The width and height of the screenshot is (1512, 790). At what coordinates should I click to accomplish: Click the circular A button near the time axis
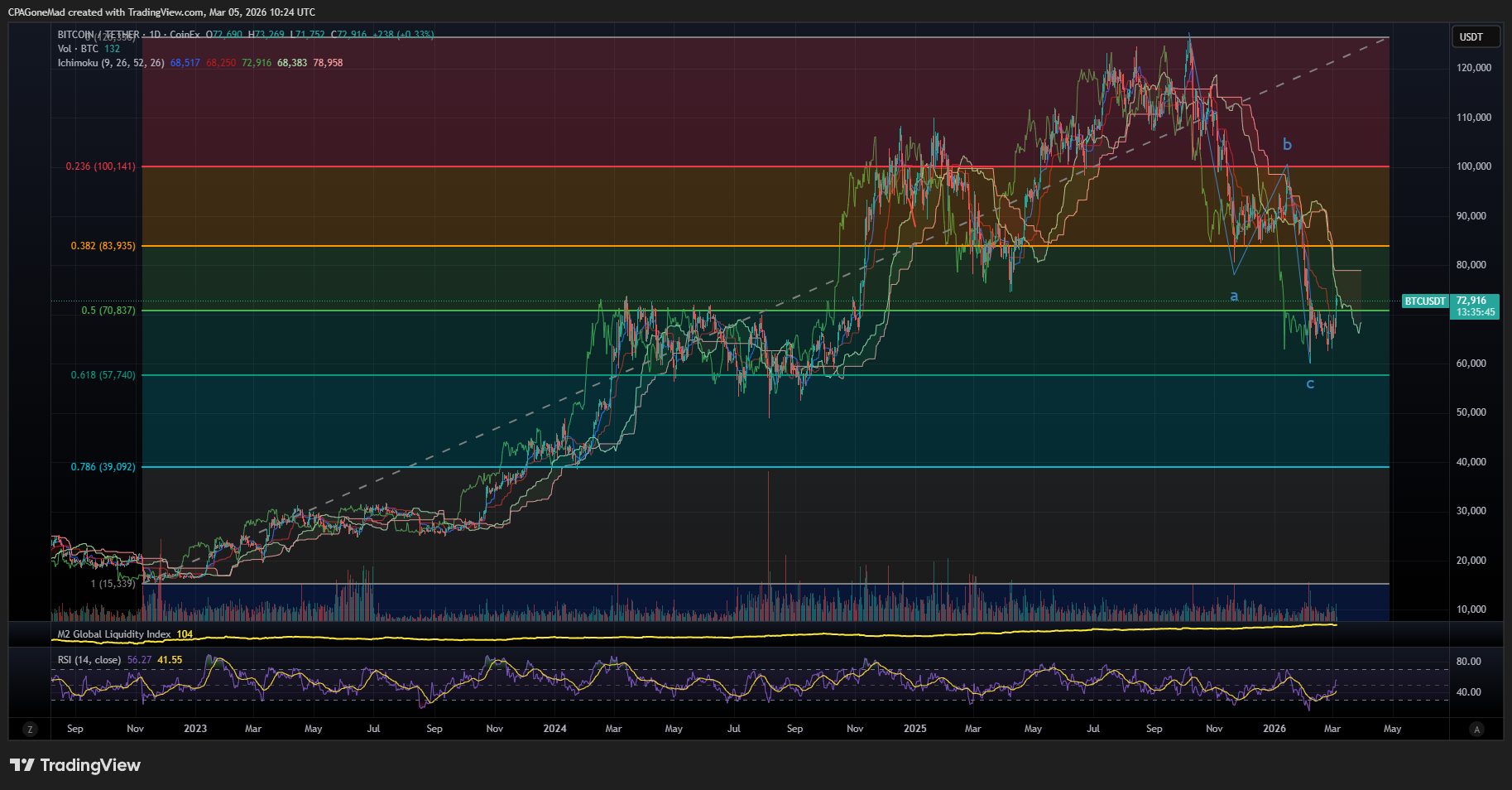(x=1476, y=729)
